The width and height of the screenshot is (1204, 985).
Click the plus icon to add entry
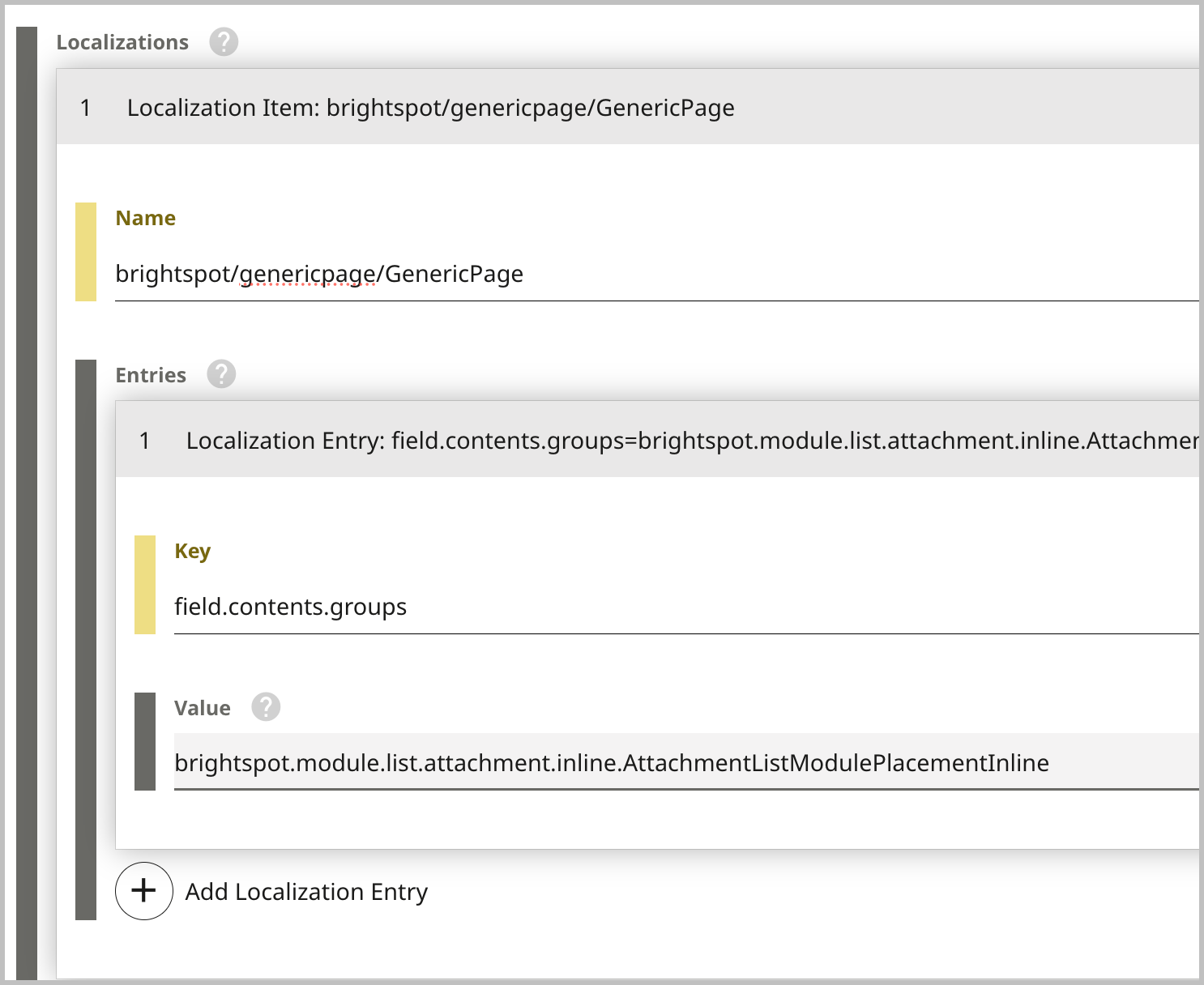[x=144, y=891]
